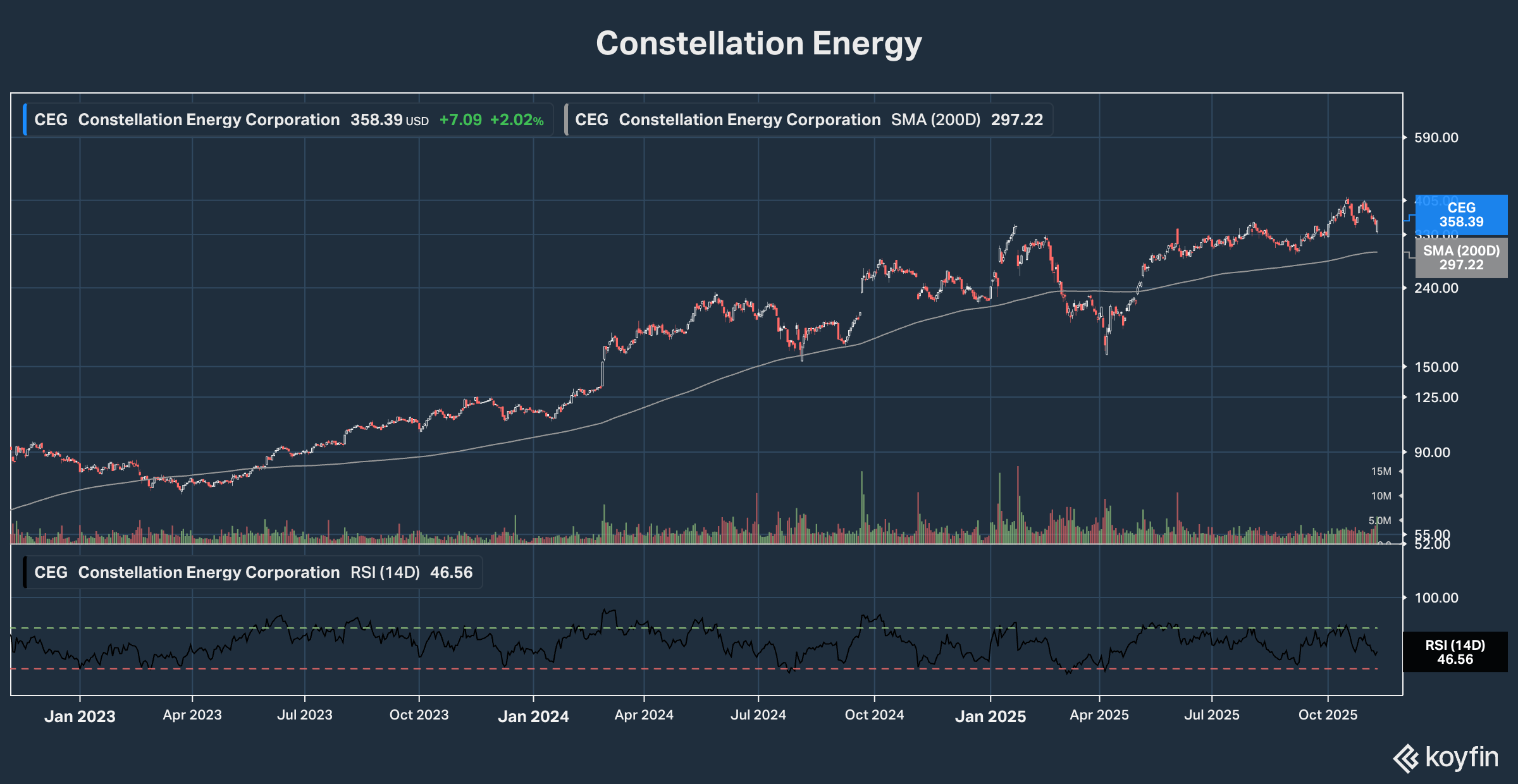Click blue color bar beside CEG price legend
The image size is (1518, 784).
coord(25,119)
